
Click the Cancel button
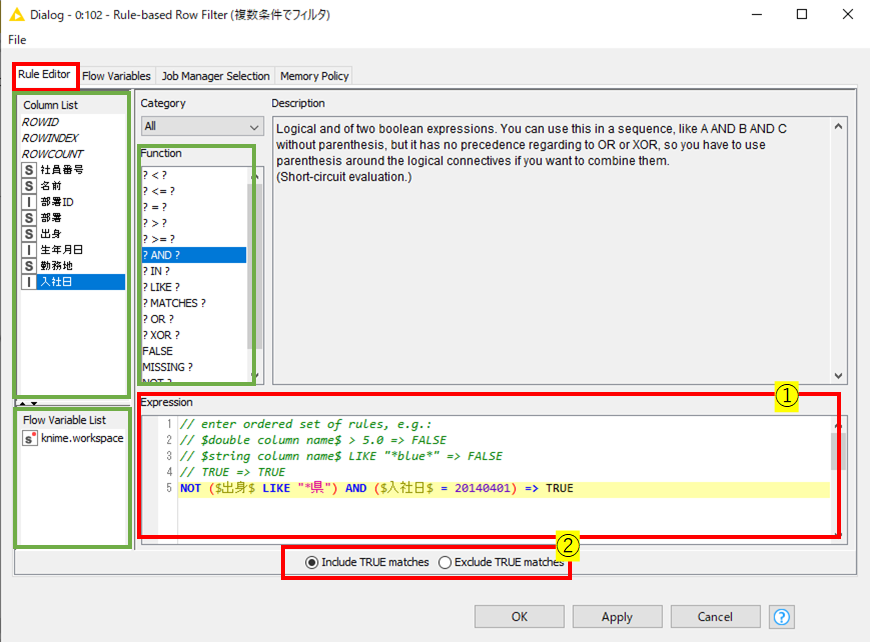pos(715,616)
